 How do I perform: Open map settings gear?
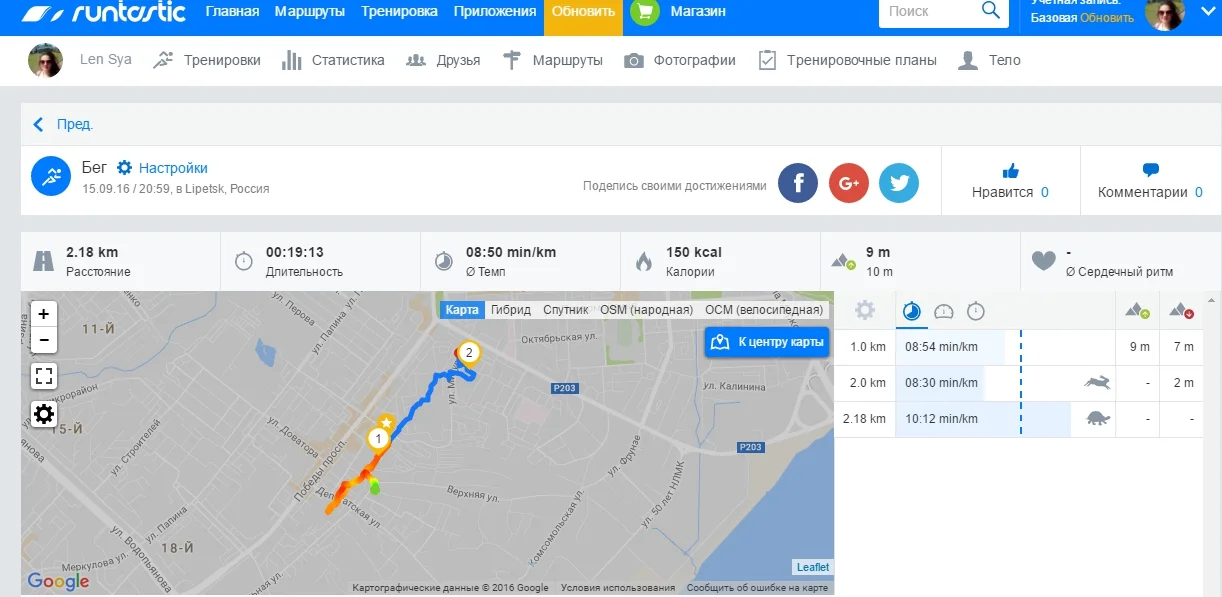[44, 413]
